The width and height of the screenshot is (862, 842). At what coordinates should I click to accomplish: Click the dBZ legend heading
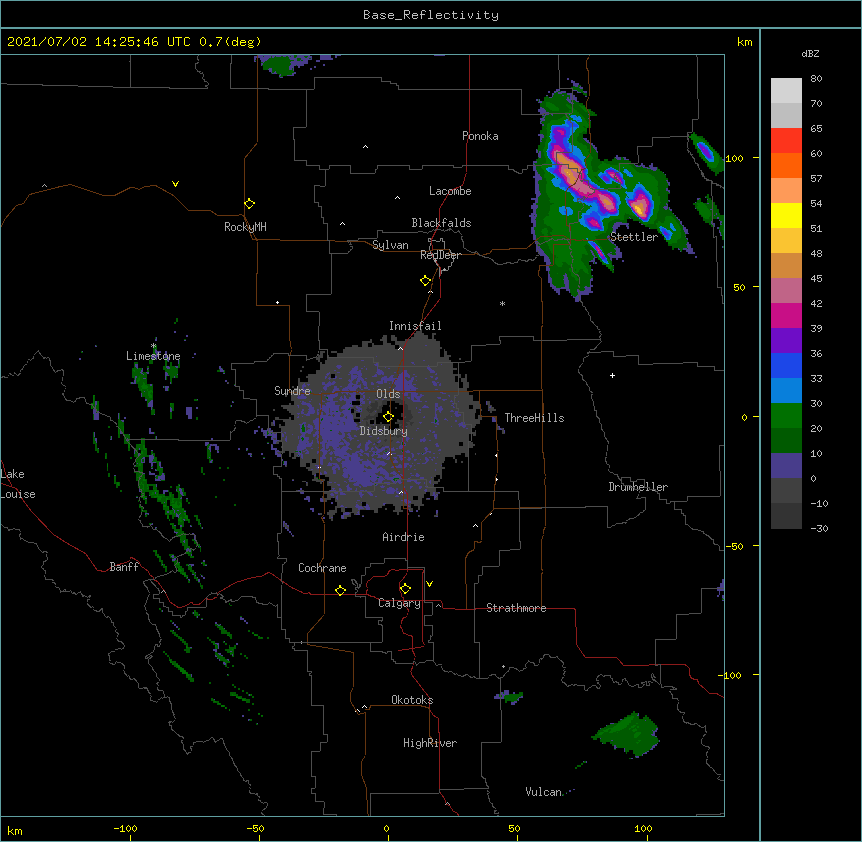(x=810, y=54)
